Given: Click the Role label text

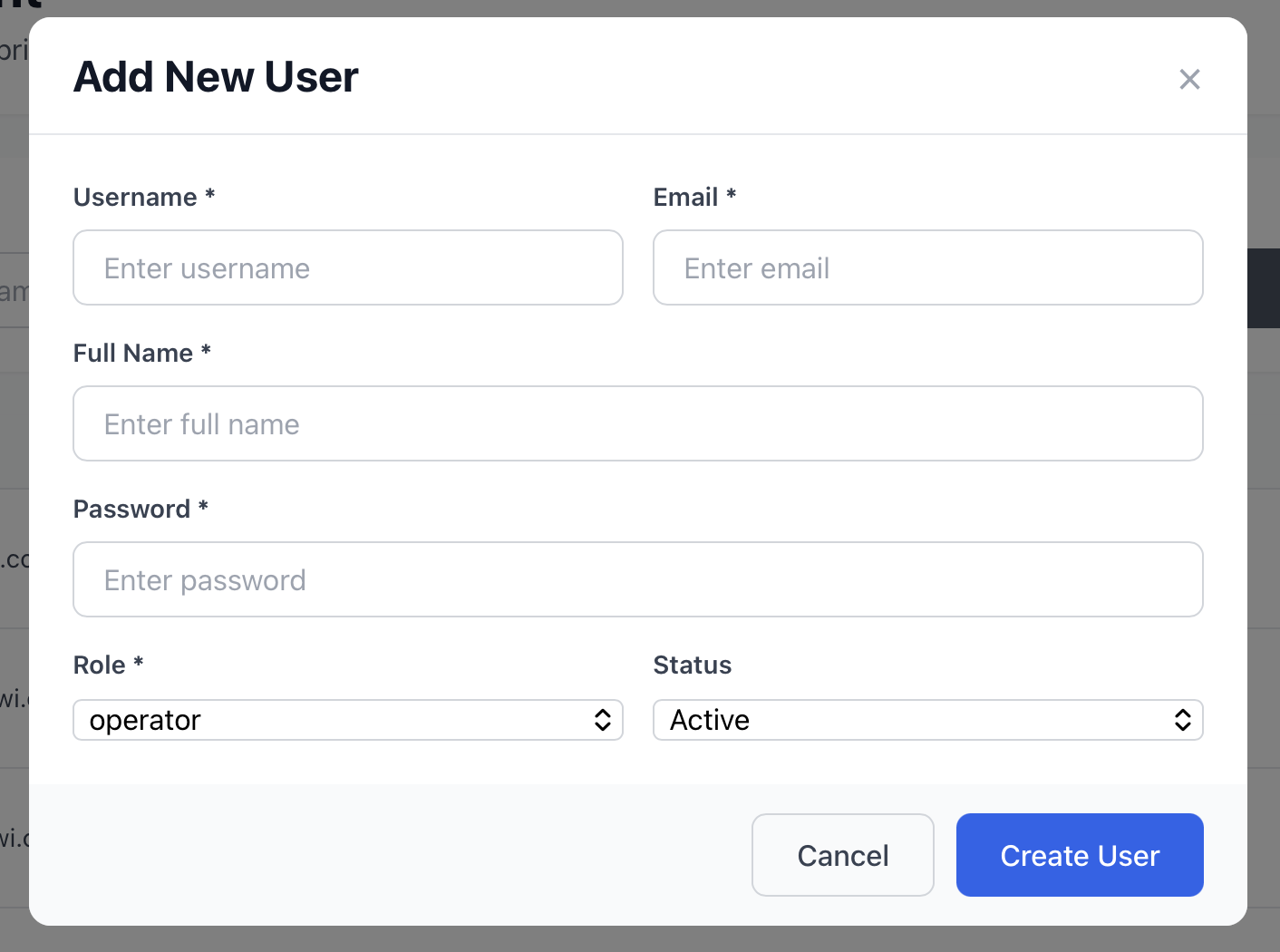Looking at the screenshot, I should (99, 665).
